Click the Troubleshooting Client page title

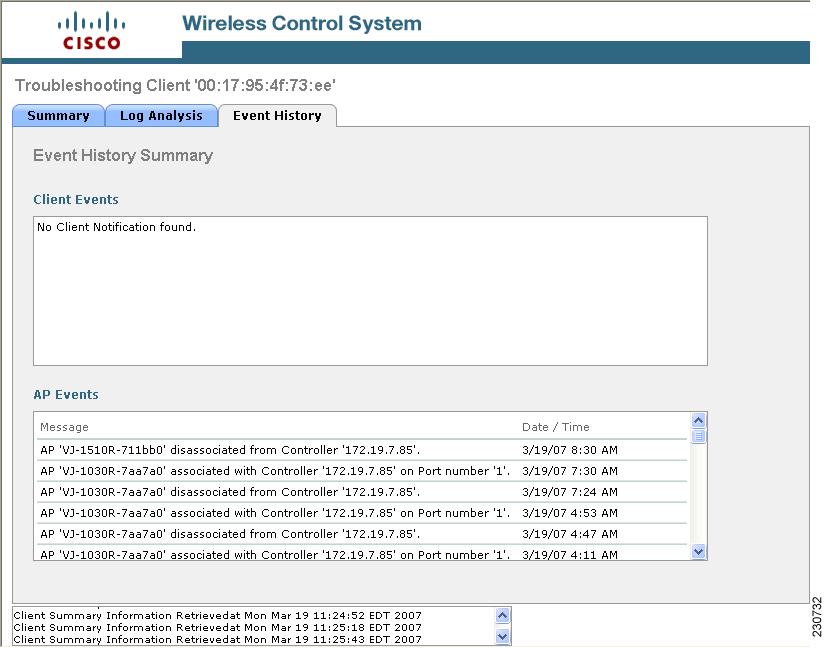(175, 85)
